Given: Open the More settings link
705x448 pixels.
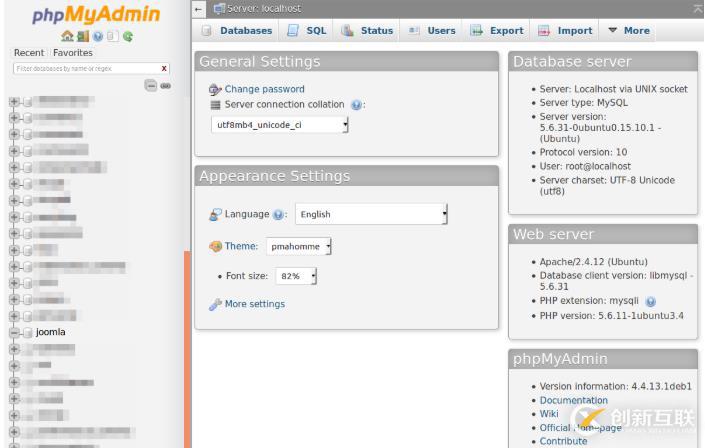Looking at the screenshot, I should point(254,304).
